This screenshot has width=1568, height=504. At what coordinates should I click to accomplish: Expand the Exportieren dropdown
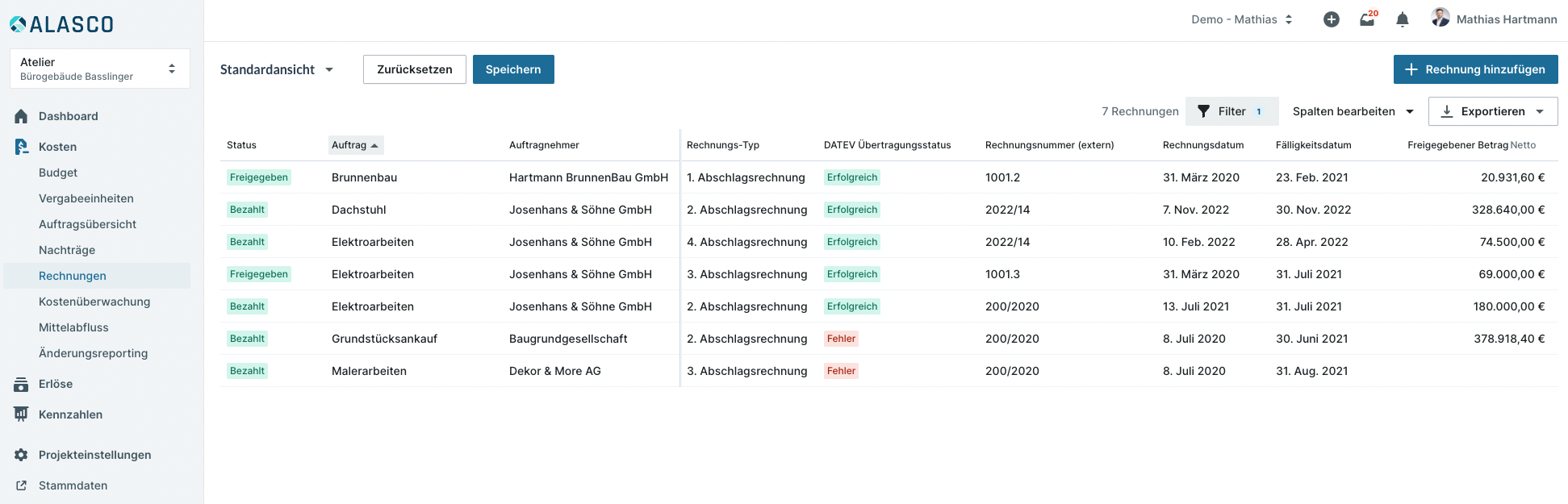(x=1492, y=111)
